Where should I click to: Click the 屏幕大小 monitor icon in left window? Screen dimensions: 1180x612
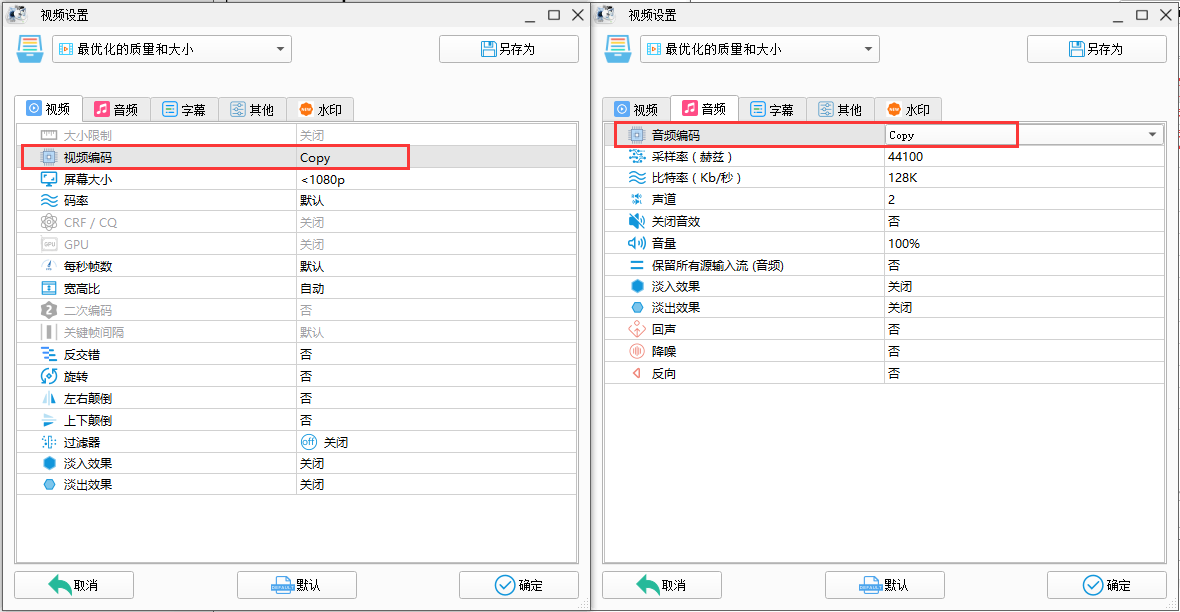49,179
